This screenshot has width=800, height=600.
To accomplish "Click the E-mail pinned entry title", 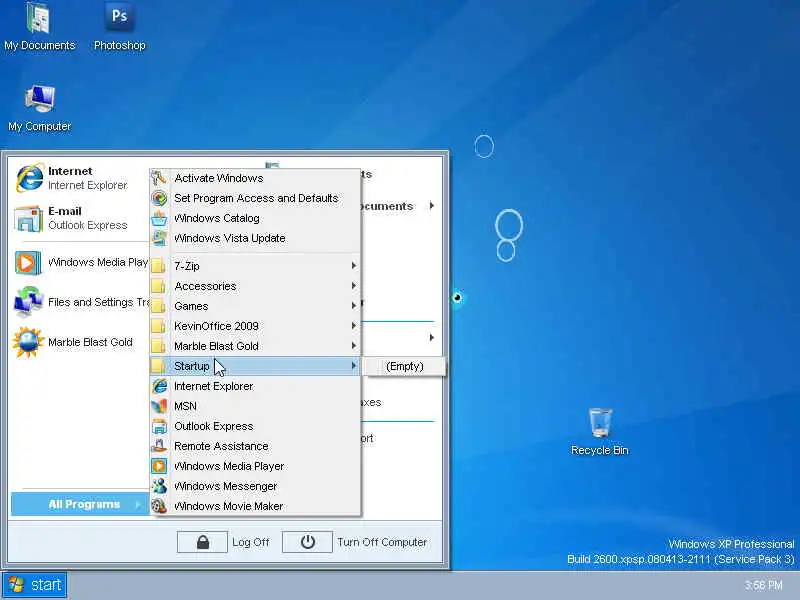I will [65, 211].
